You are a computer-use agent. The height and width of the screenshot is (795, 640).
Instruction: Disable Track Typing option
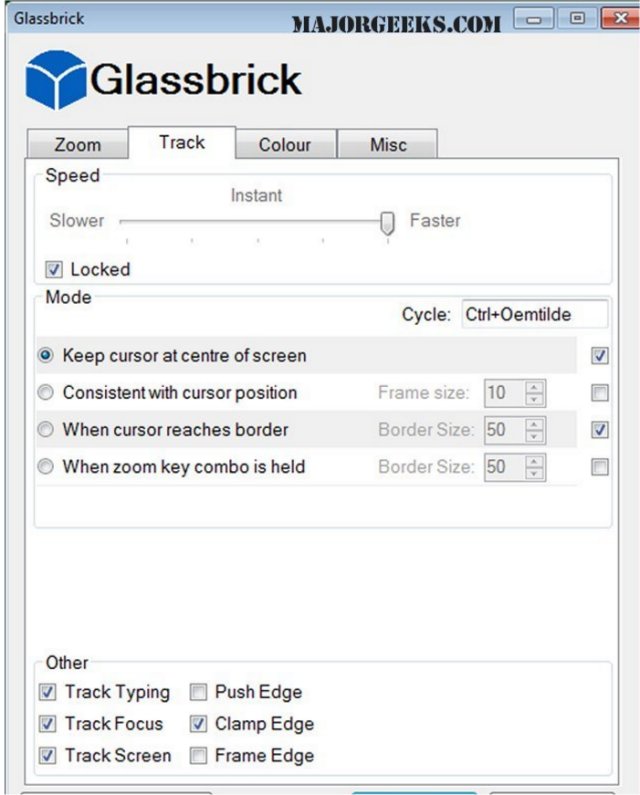48,692
